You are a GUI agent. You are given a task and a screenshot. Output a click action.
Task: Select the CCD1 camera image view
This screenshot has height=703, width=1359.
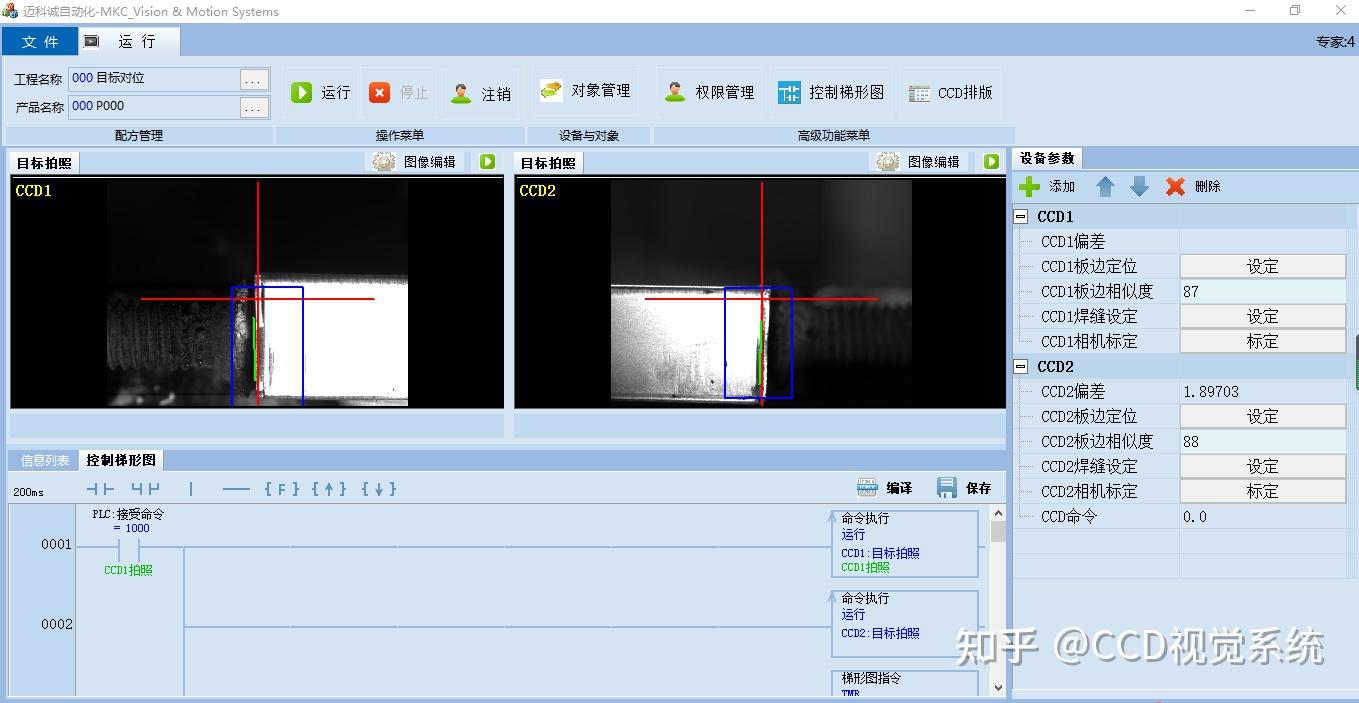257,293
